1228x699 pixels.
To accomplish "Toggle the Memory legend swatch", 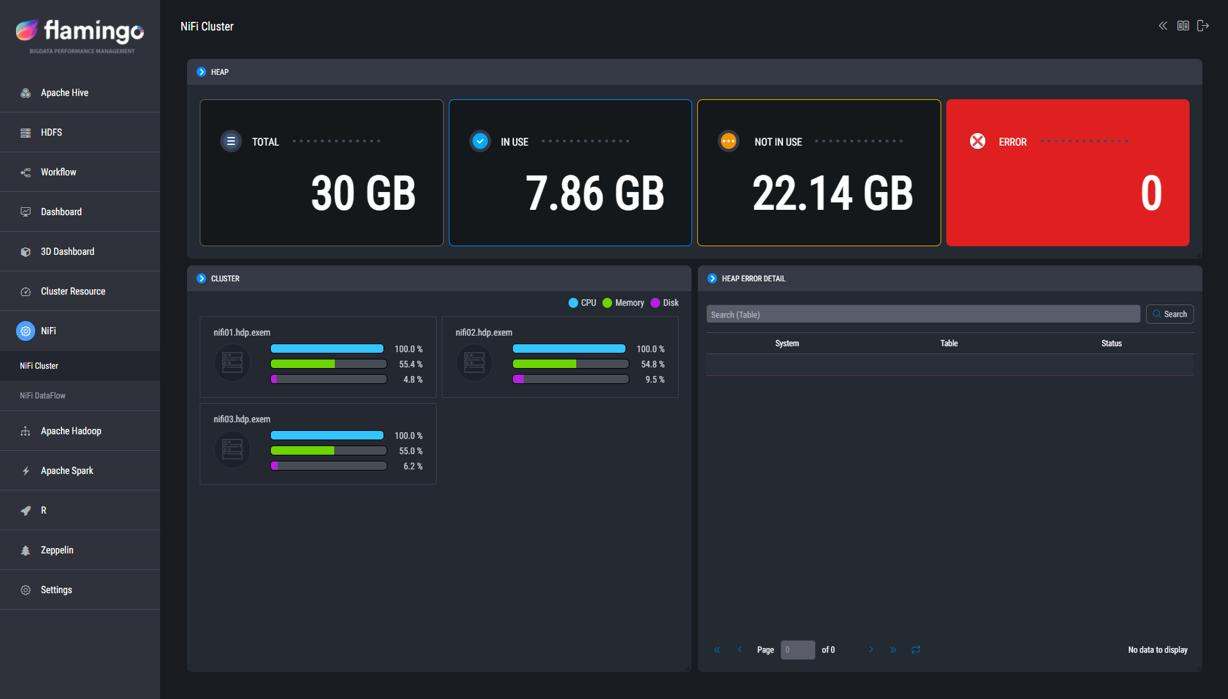I will [x=607, y=303].
